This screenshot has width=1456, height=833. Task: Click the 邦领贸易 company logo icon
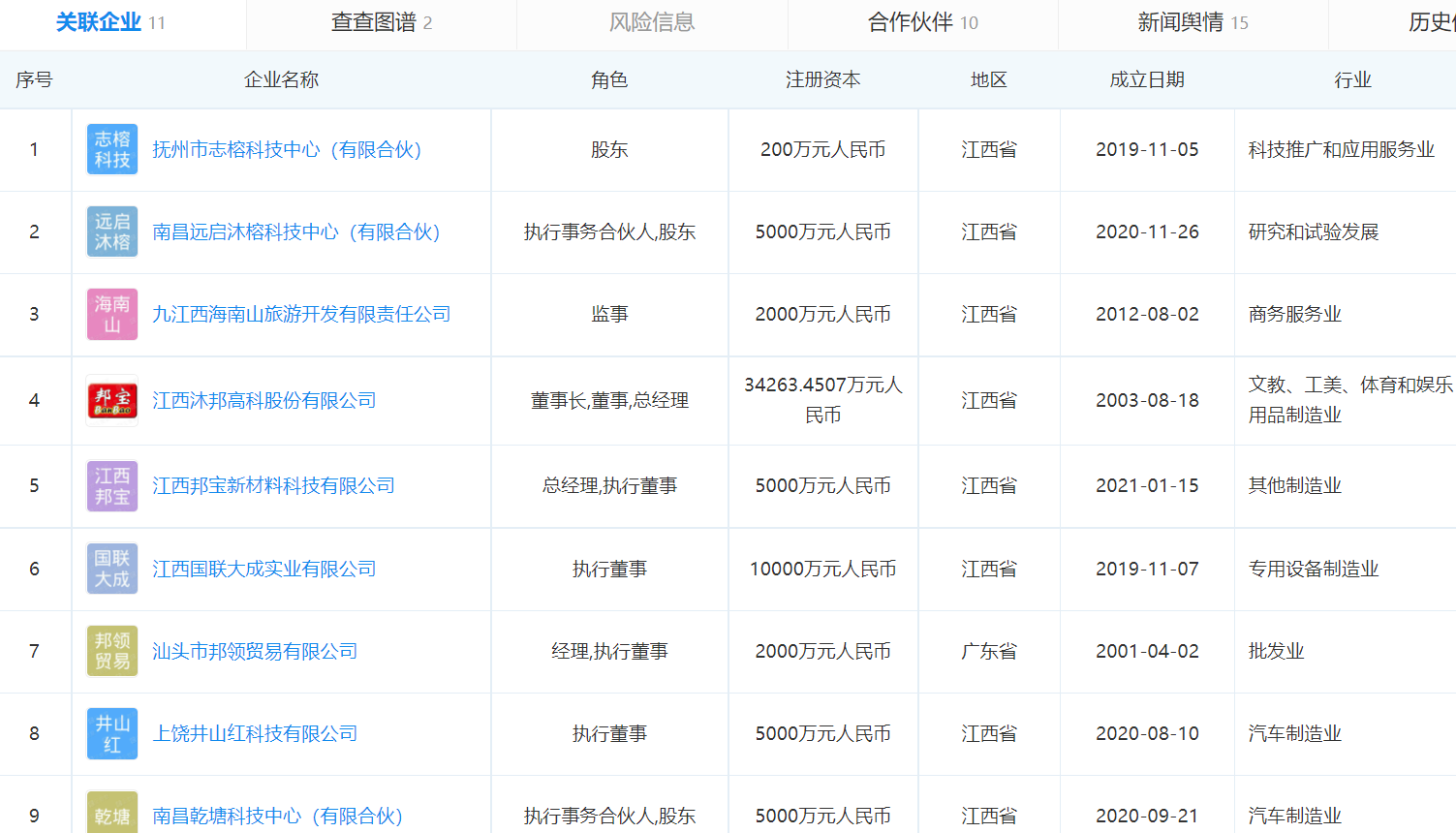point(112,651)
